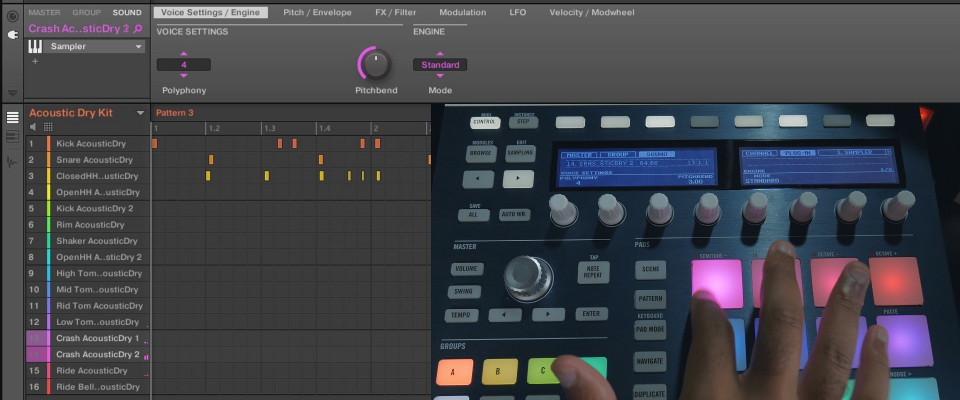Mute sound slot number 2
The width and height of the screenshot is (960, 400).
(31, 160)
